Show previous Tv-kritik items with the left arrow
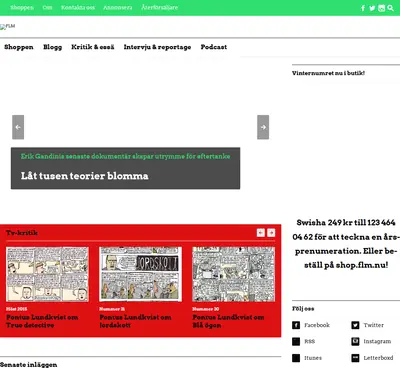400x368 pixels. point(261,233)
